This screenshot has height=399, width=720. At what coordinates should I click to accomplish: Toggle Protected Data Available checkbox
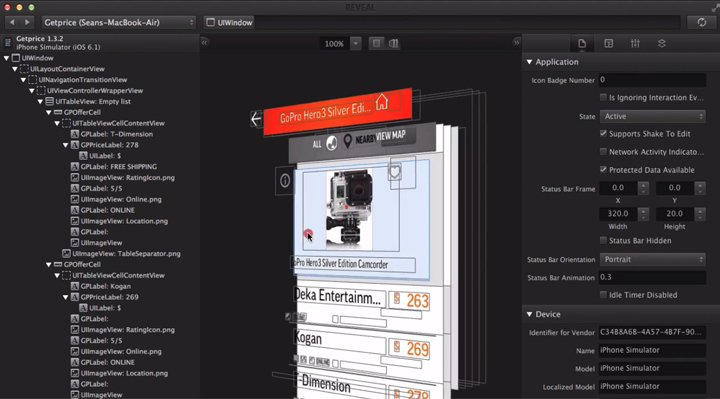click(x=603, y=169)
